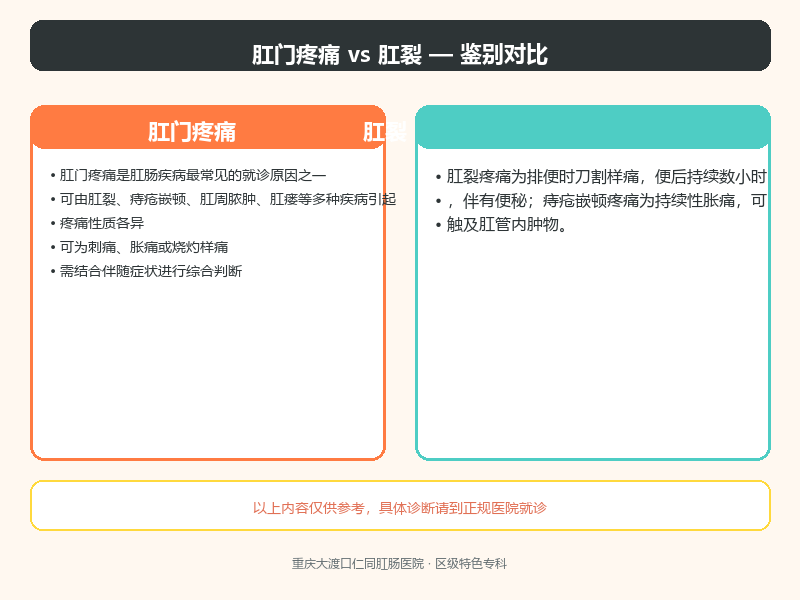Screen dimensions: 800x600
Task: Click the line 触及肛管内肿物。
Action: [502, 224]
